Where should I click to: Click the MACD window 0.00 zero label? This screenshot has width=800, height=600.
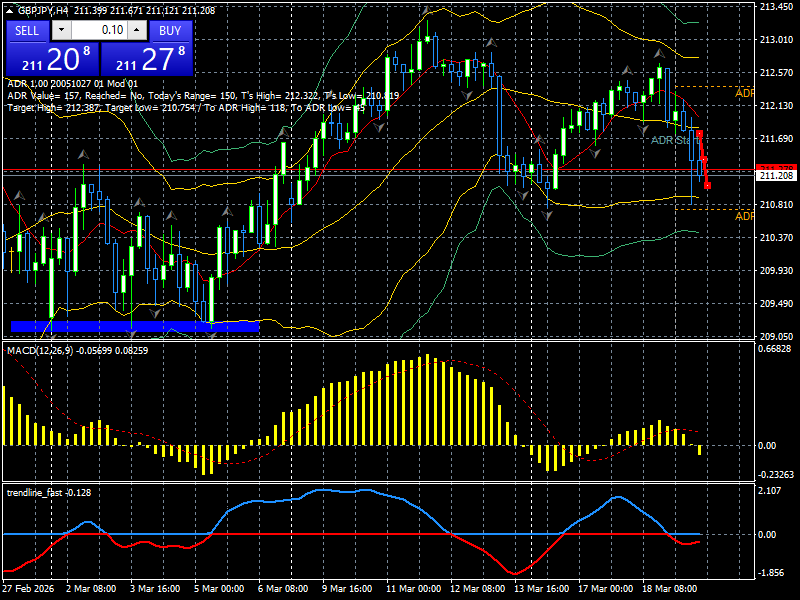point(767,446)
